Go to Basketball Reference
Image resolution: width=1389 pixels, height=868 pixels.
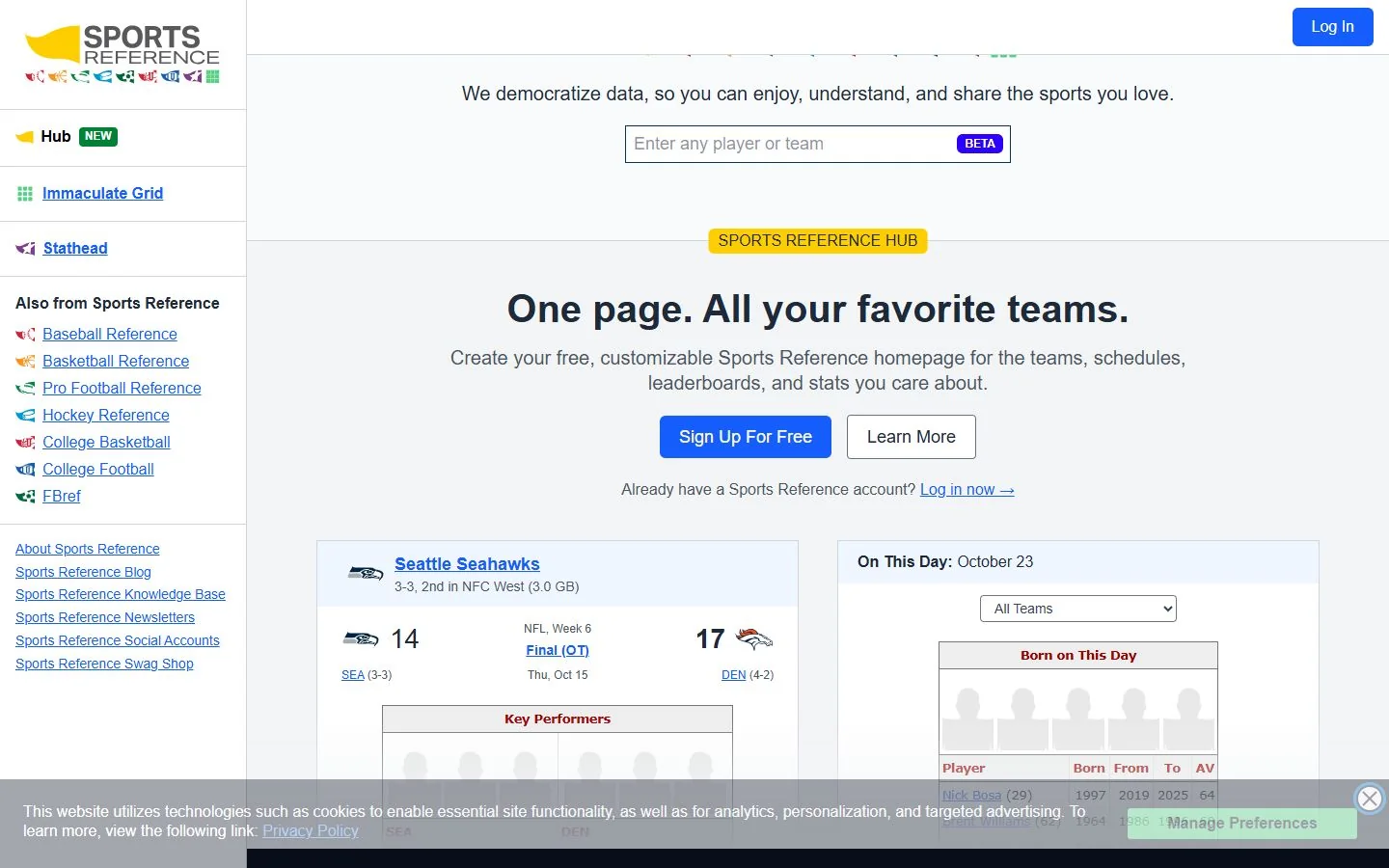point(116,362)
